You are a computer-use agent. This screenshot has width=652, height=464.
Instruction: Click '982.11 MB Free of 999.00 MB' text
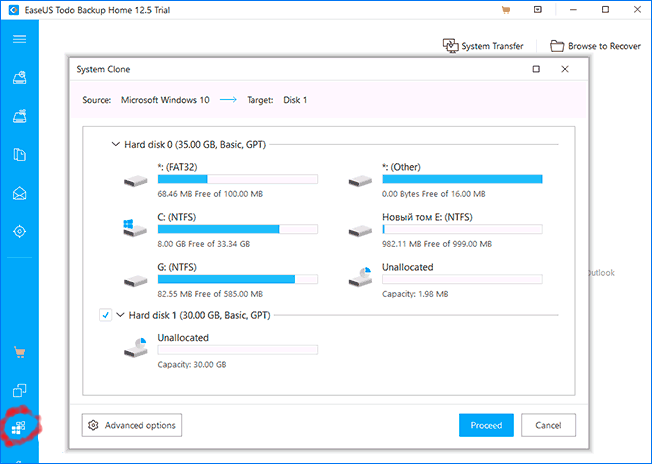click(437, 244)
